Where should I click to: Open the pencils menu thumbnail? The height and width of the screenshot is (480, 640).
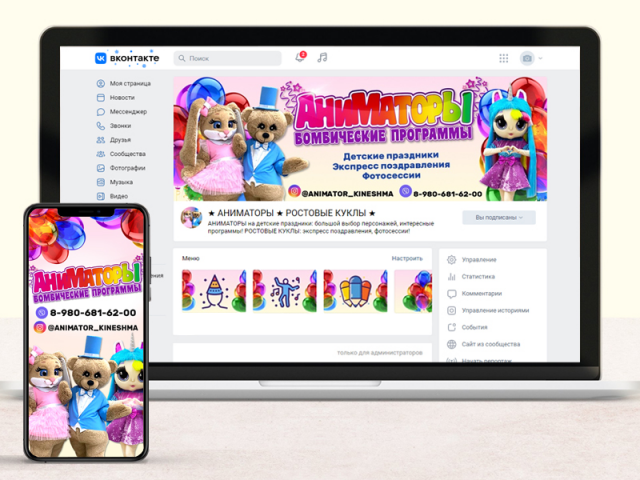click(x=356, y=291)
